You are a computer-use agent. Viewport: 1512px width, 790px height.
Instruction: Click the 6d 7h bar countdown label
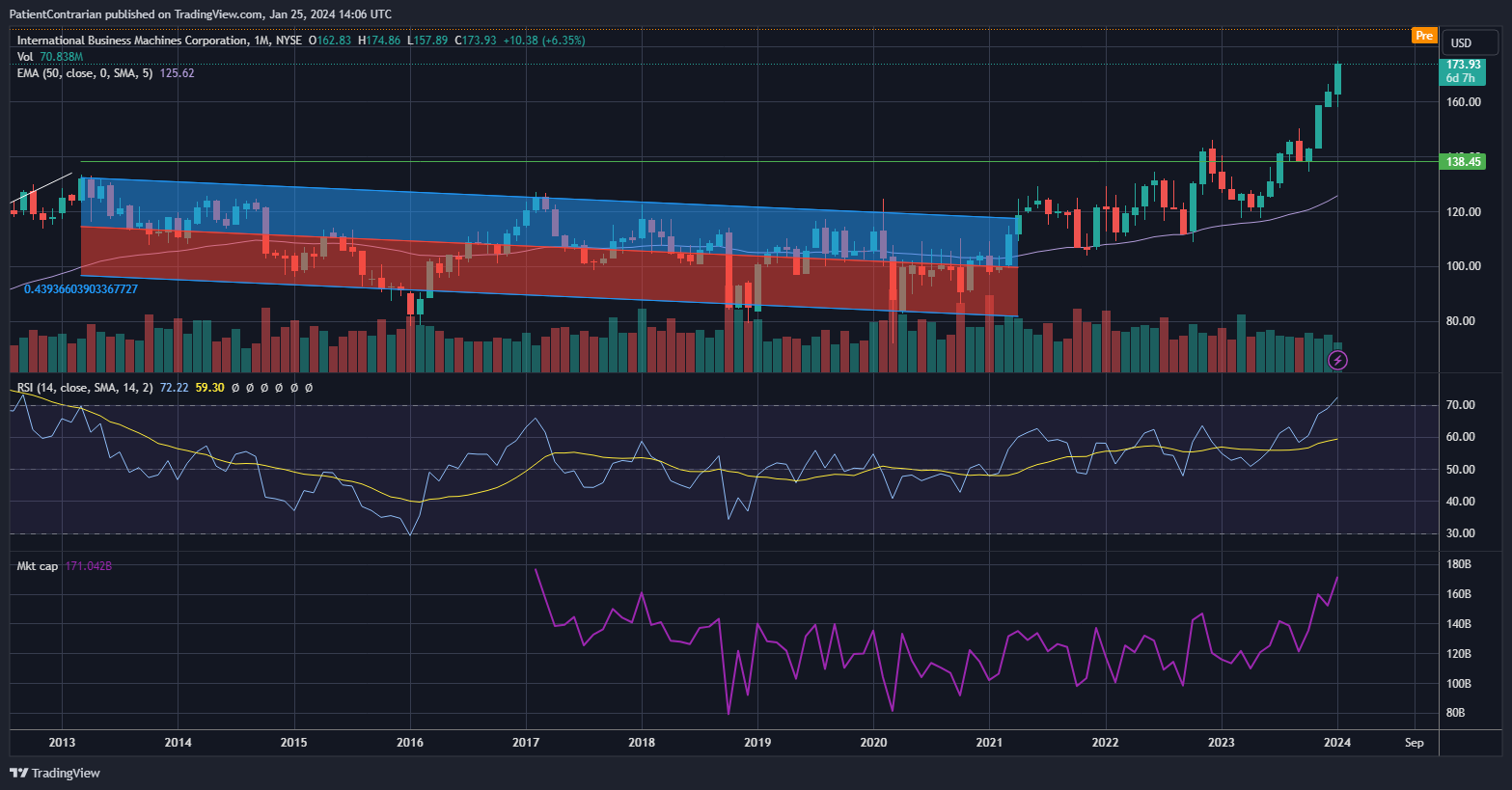[1461, 78]
